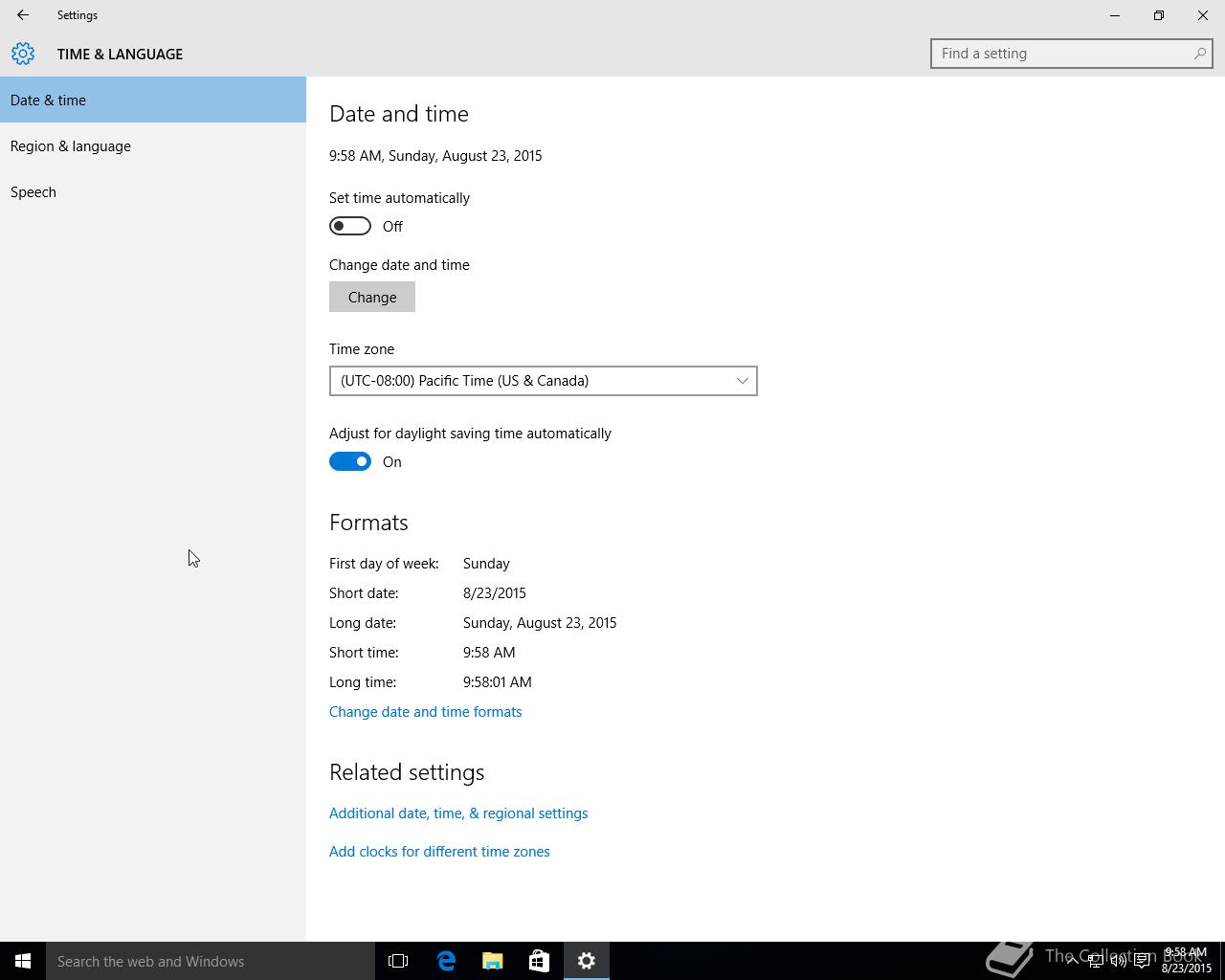The image size is (1225, 980).
Task: Open the Speech settings section
Action: pos(33,192)
